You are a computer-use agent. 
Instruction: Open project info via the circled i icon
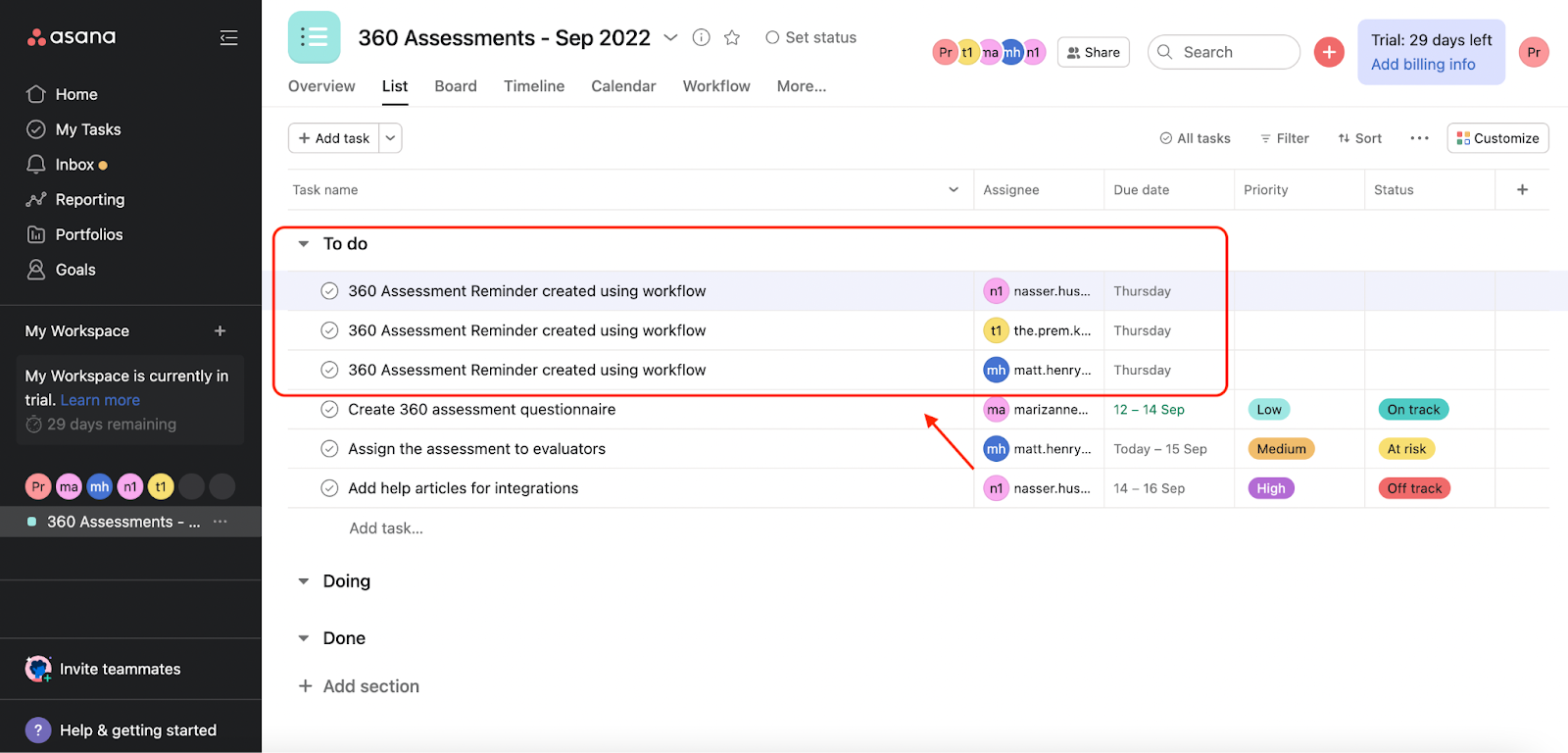pos(701,37)
